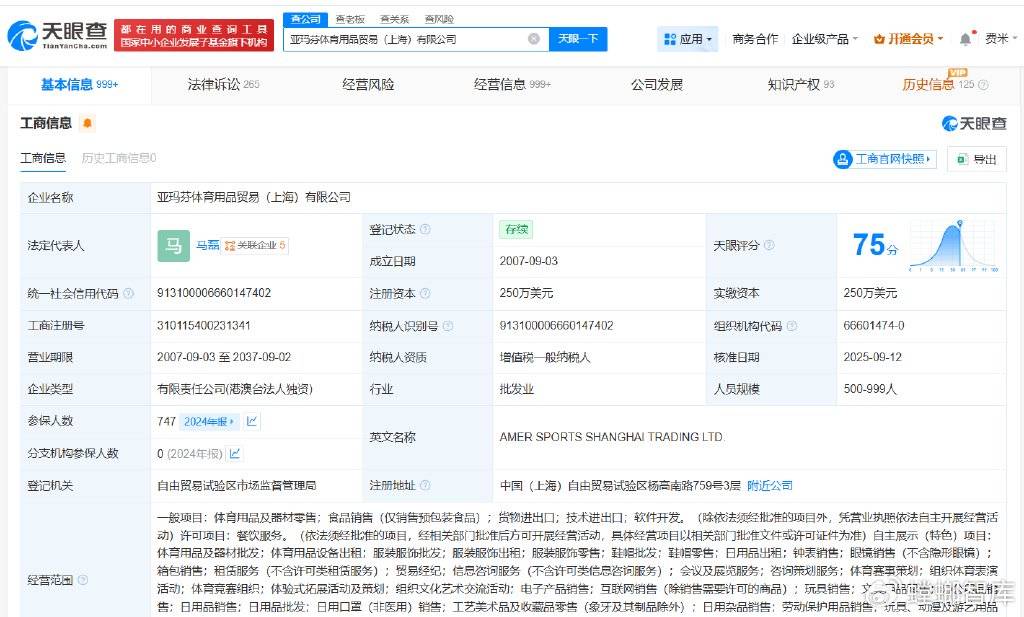1024x617 pixels.
Task: Click the 天眼一下 search button
Action: click(578, 38)
